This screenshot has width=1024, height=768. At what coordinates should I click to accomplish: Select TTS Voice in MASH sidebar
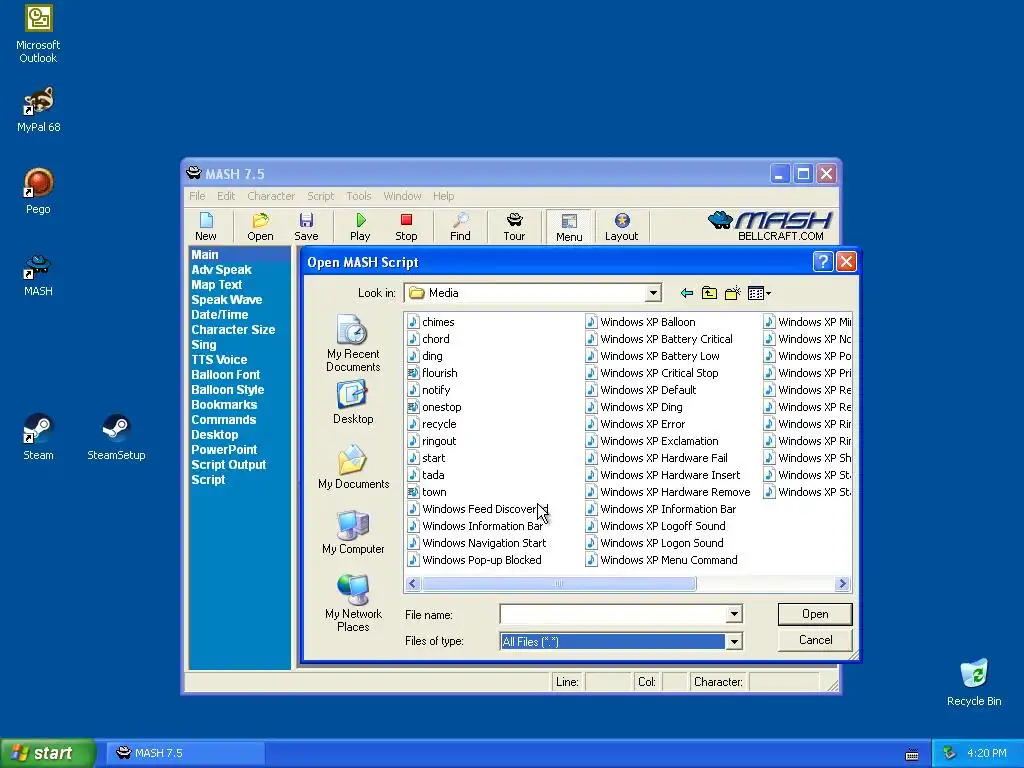(219, 360)
